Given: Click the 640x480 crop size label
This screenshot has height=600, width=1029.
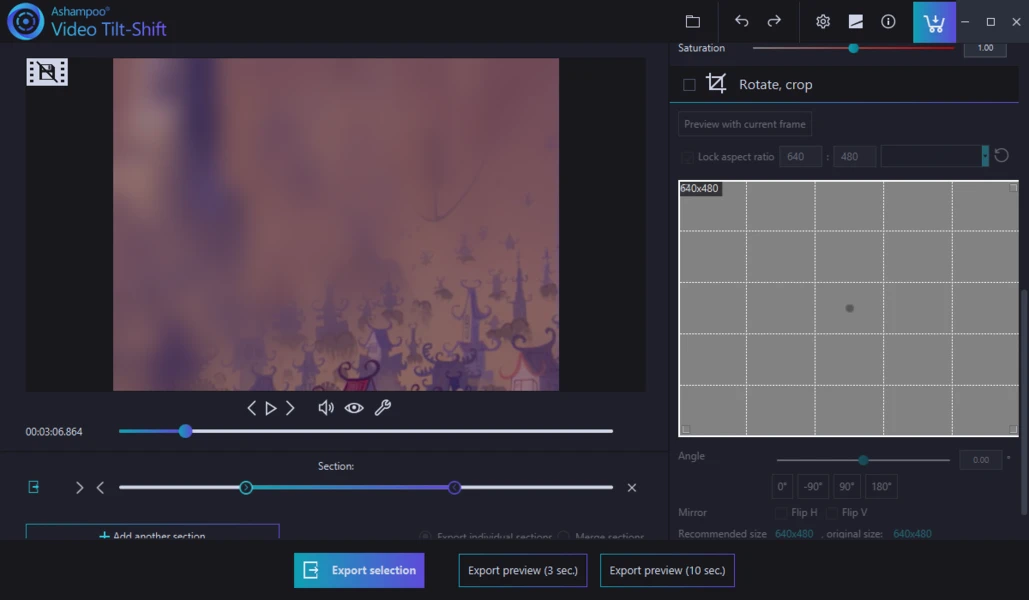Looking at the screenshot, I should (x=700, y=188).
